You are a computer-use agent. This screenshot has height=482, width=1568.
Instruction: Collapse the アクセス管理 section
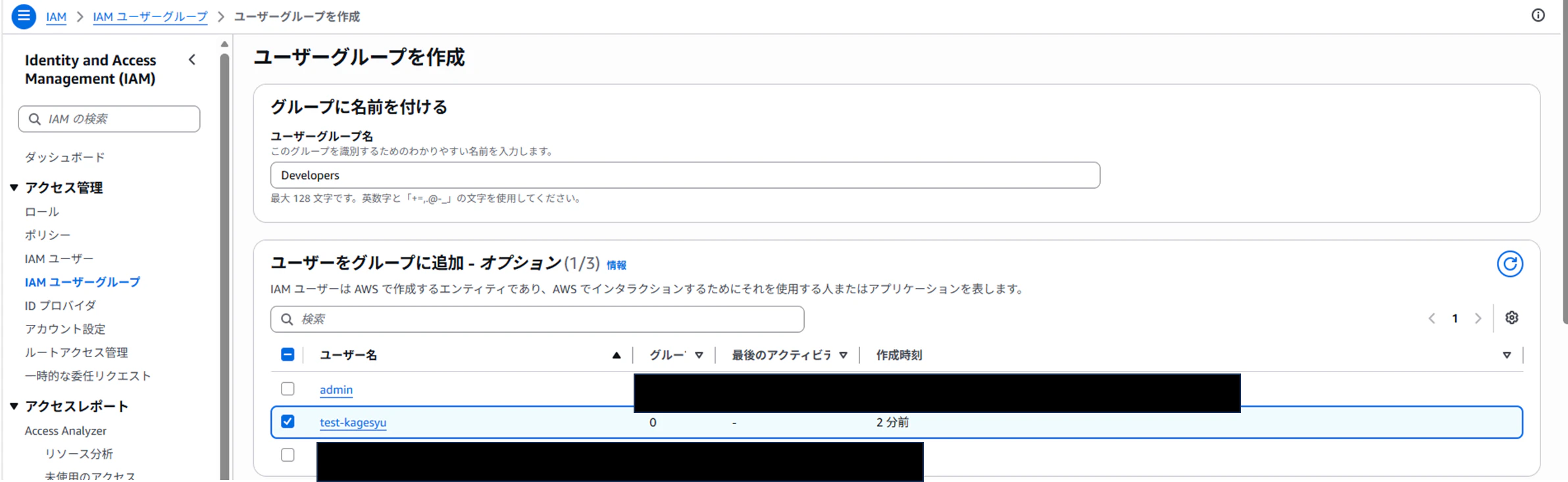click(x=14, y=187)
